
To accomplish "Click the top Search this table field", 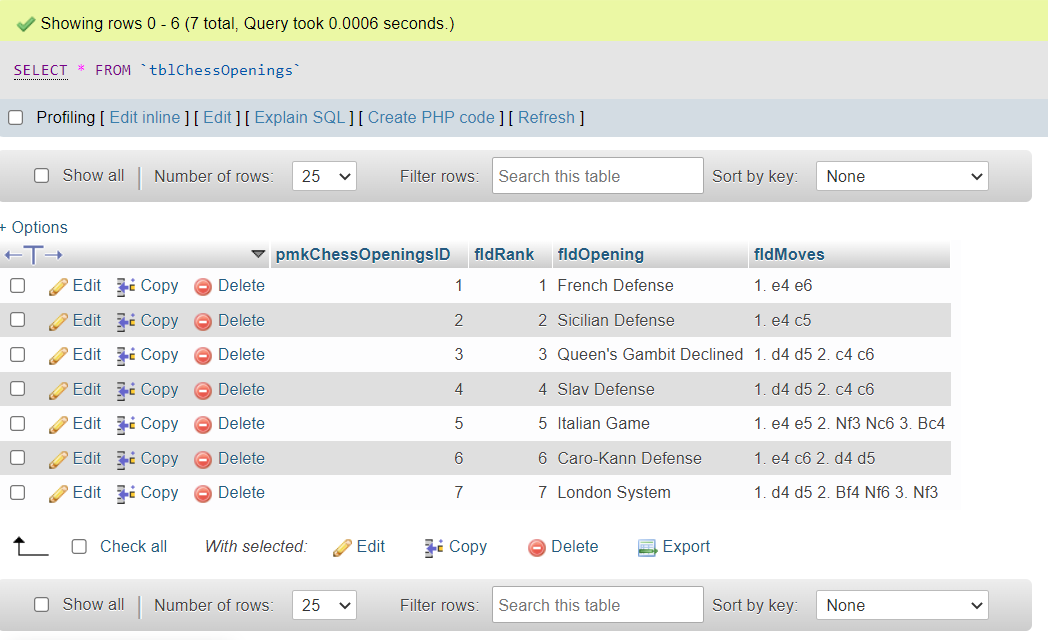I will (x=597, y=177).
